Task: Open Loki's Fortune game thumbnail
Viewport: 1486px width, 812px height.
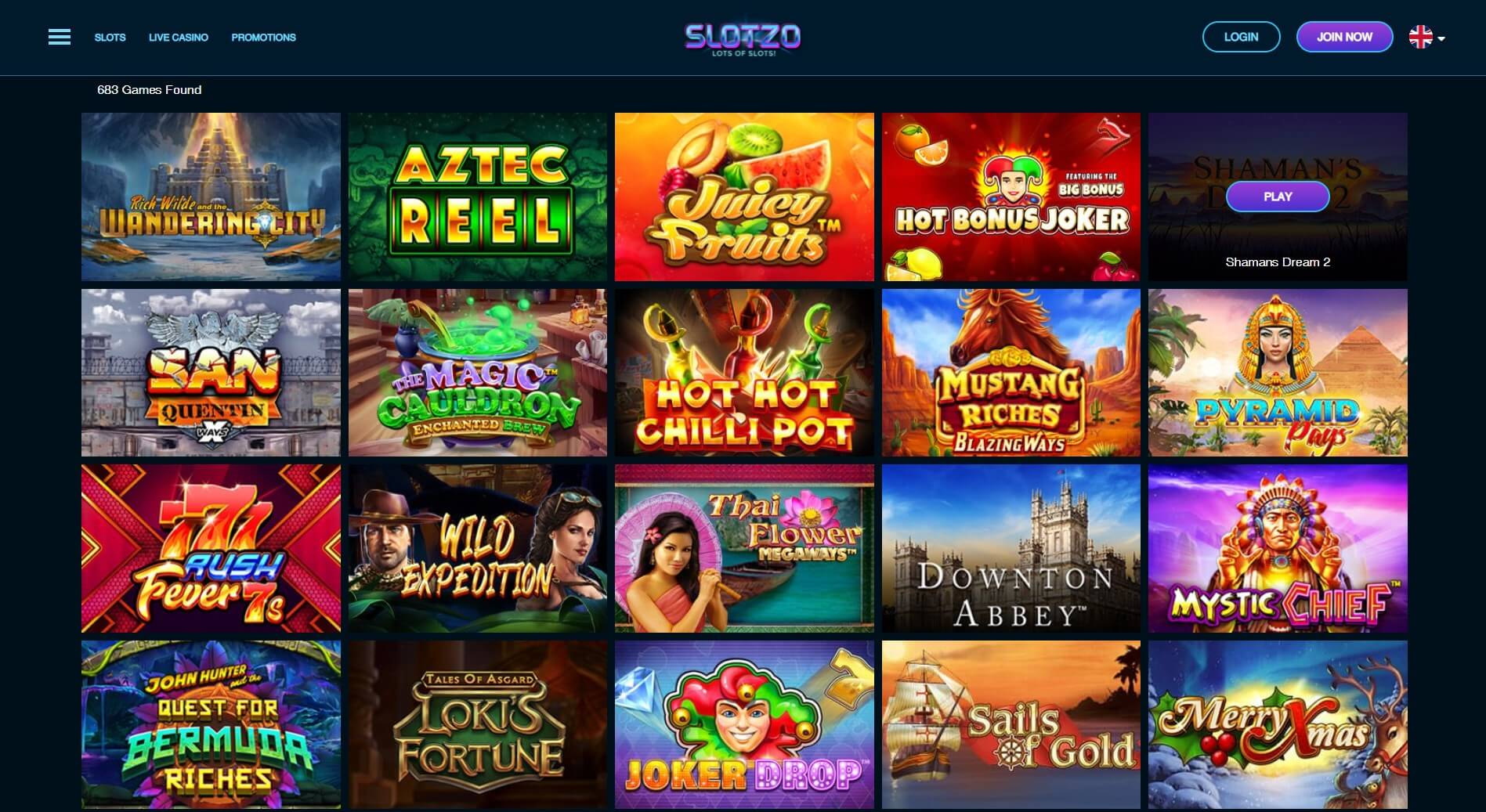Action: click(x=478, y=725)
